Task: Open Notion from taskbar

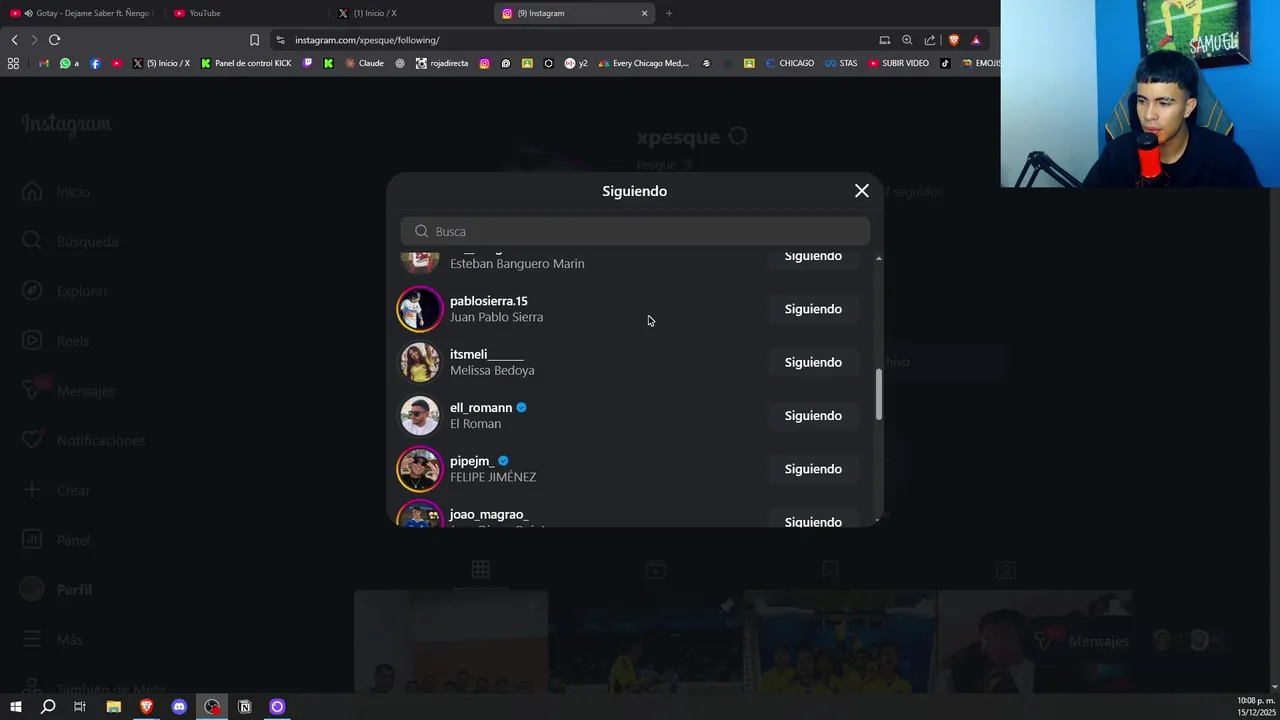Action: [244, 707]
